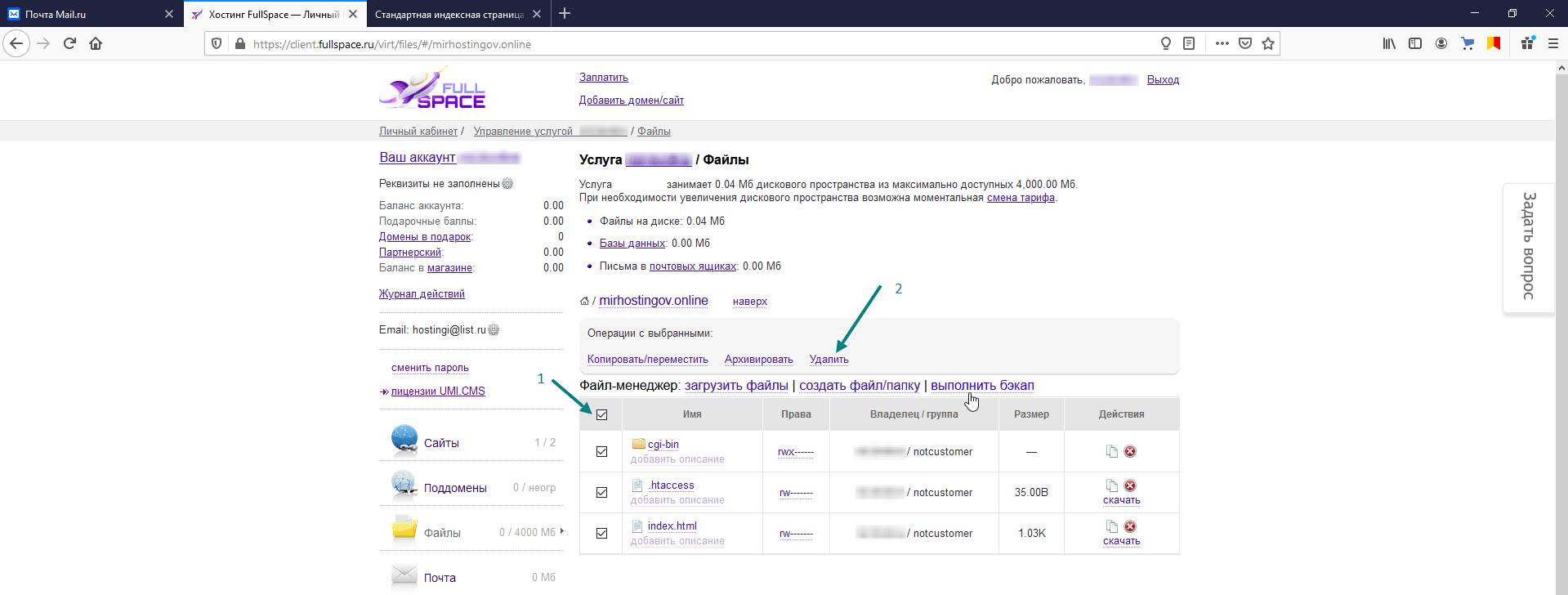Click создать файл/папку link
Image resolution: width=1568 pixels, height=595 pixels.
click(x=860, y=386)
